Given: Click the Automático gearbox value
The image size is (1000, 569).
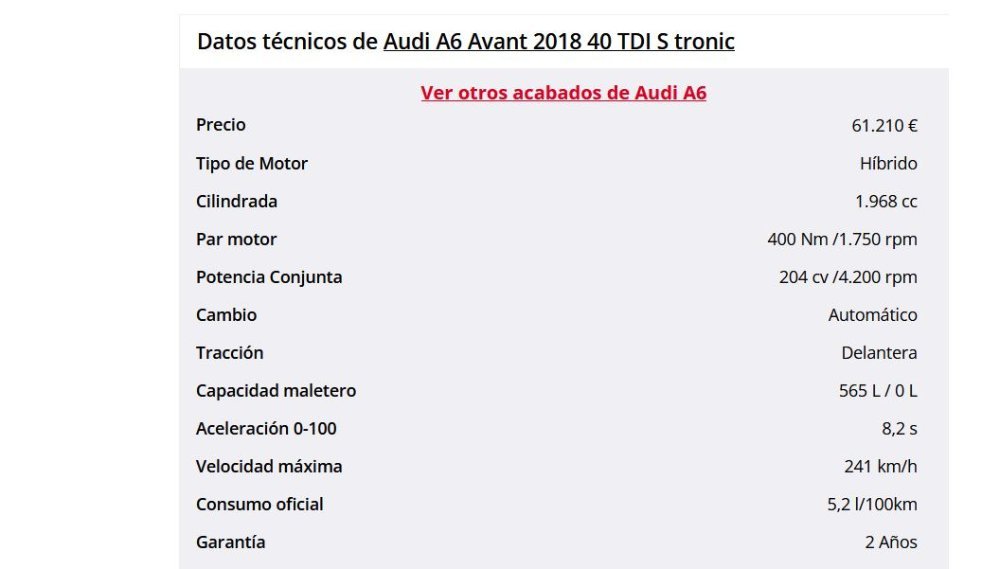Looking at the screenshot, I should 872,314.
